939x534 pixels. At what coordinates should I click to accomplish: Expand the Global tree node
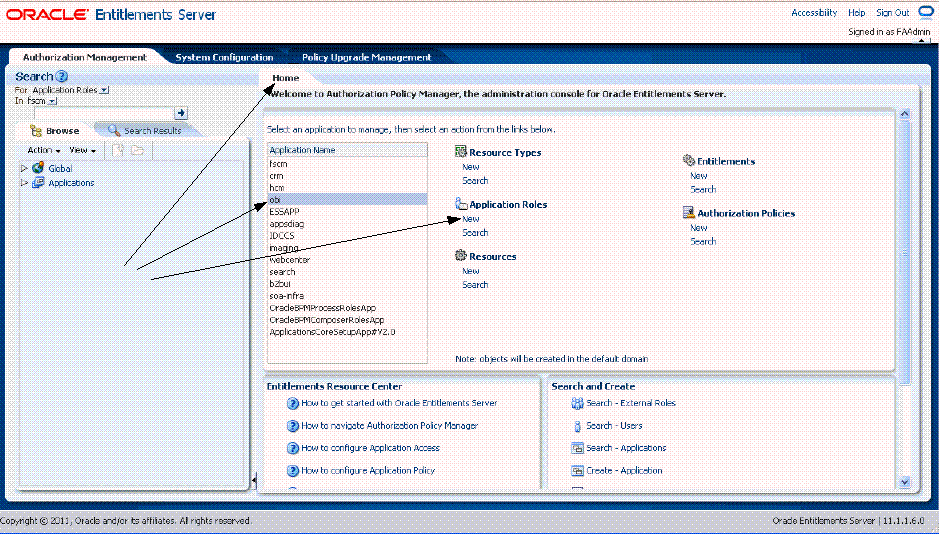point(24,169)
